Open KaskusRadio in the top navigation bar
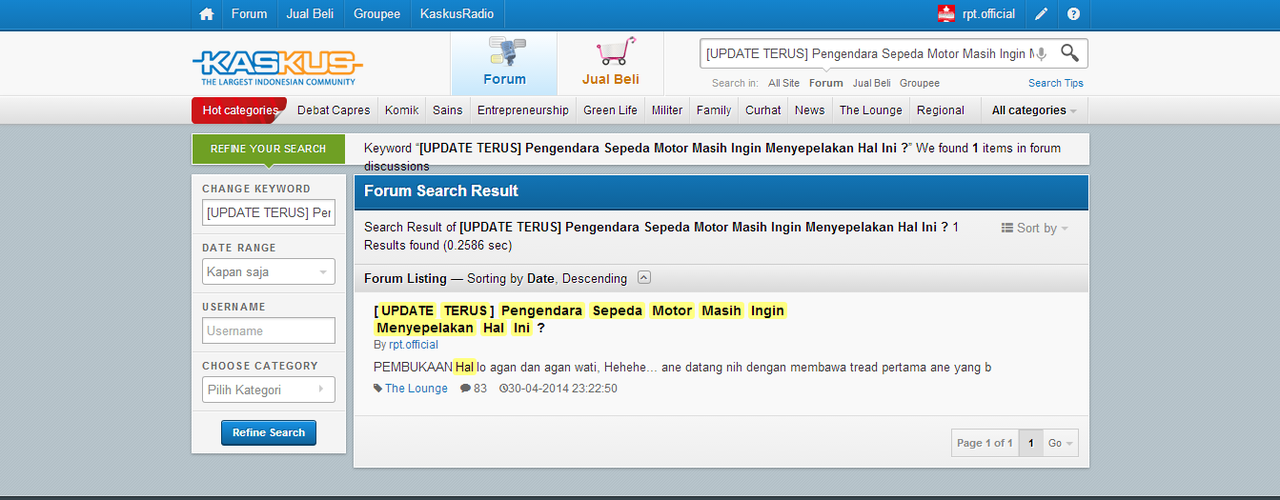 coord(456,14)
